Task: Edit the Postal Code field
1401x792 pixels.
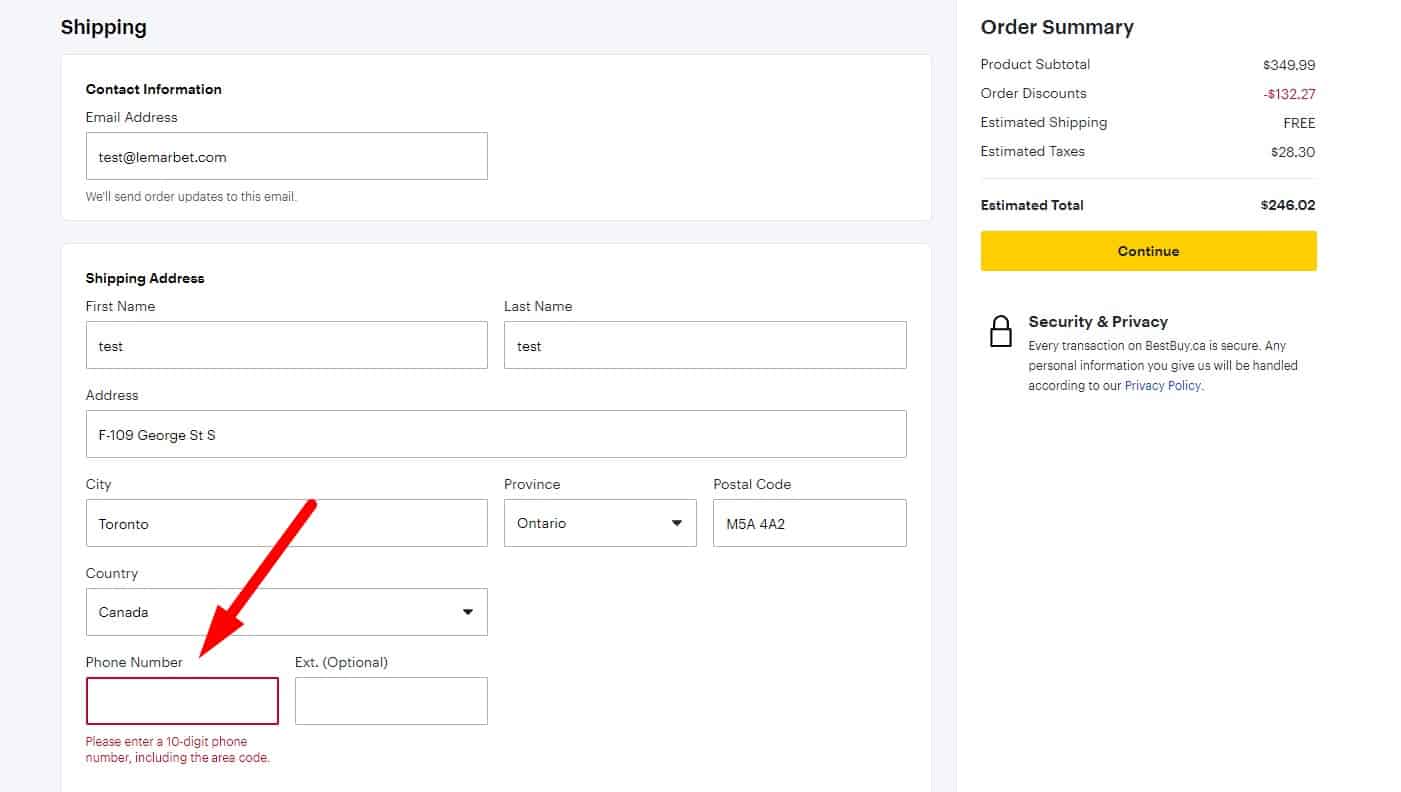Action: [808, 524]
